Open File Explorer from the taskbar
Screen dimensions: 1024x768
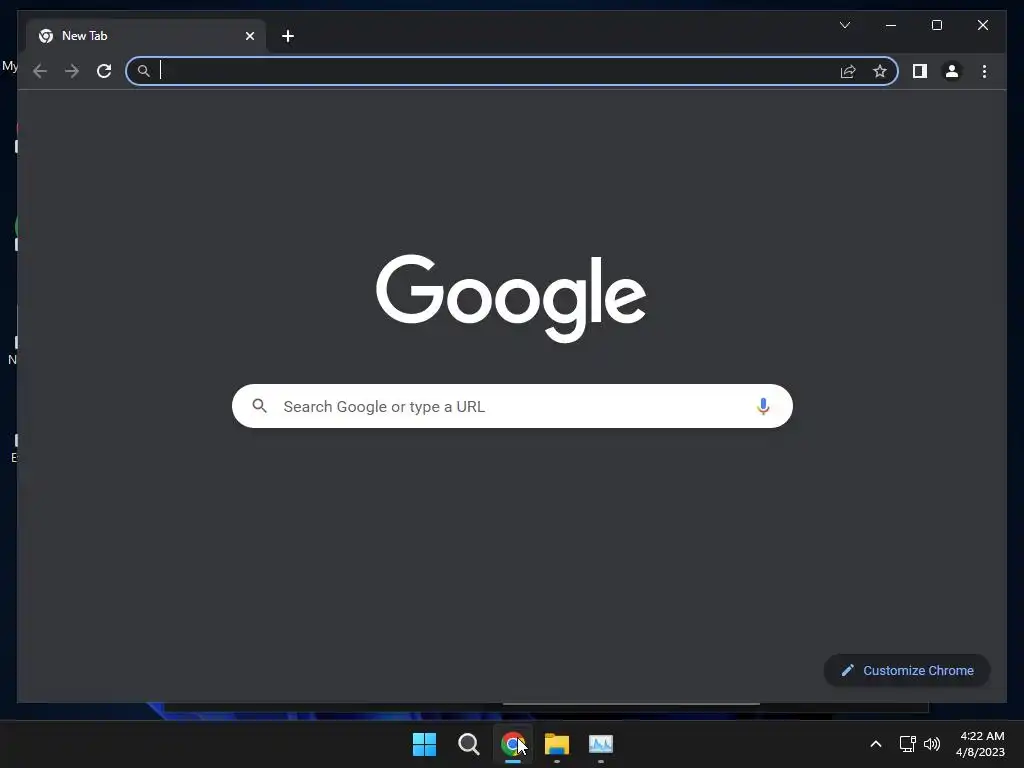[557, 744]
